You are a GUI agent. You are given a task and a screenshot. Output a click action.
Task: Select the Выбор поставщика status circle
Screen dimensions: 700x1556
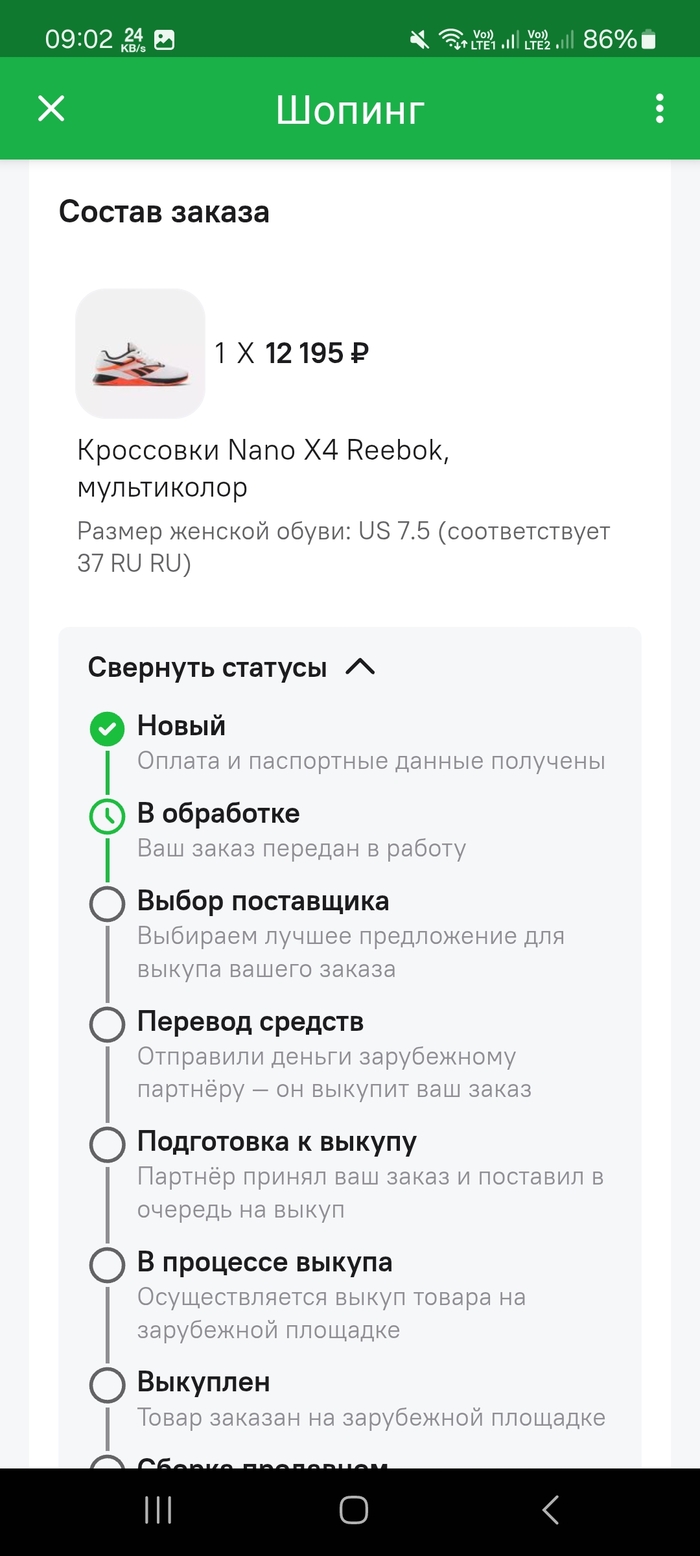pyautogui.click(x=107, y=904)
